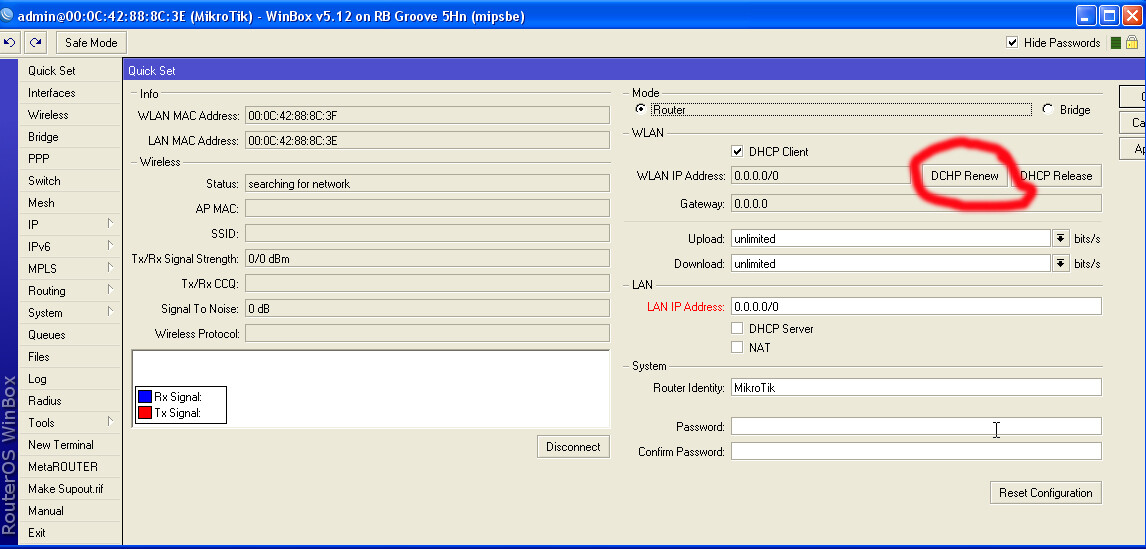Image resolution: width=1146 pixels, height=549 pixels.
Task: Open Mesh menu item
Action: click(x=69, y=202)
